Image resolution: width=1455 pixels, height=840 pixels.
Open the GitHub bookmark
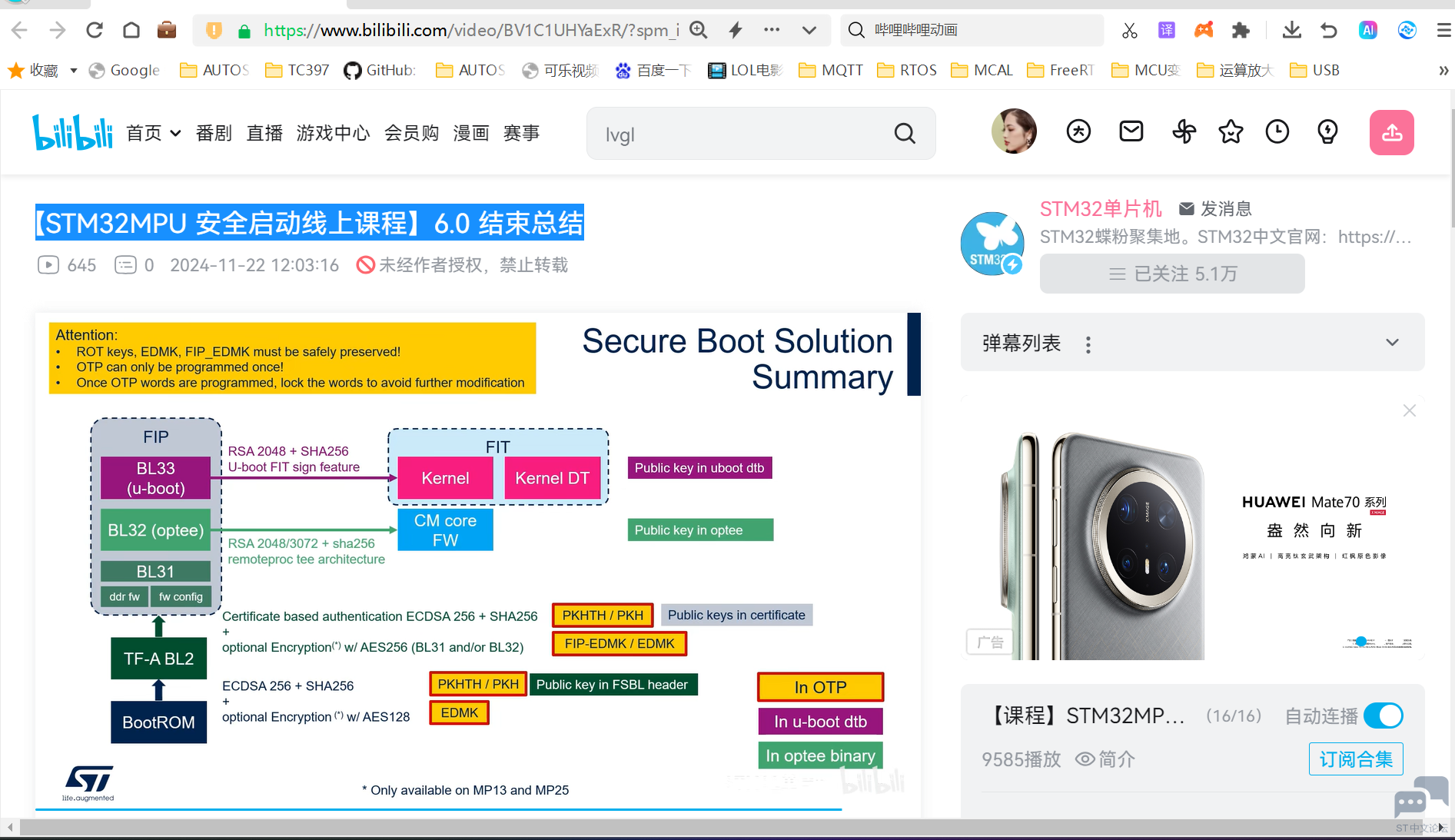(x=380, y=70)
